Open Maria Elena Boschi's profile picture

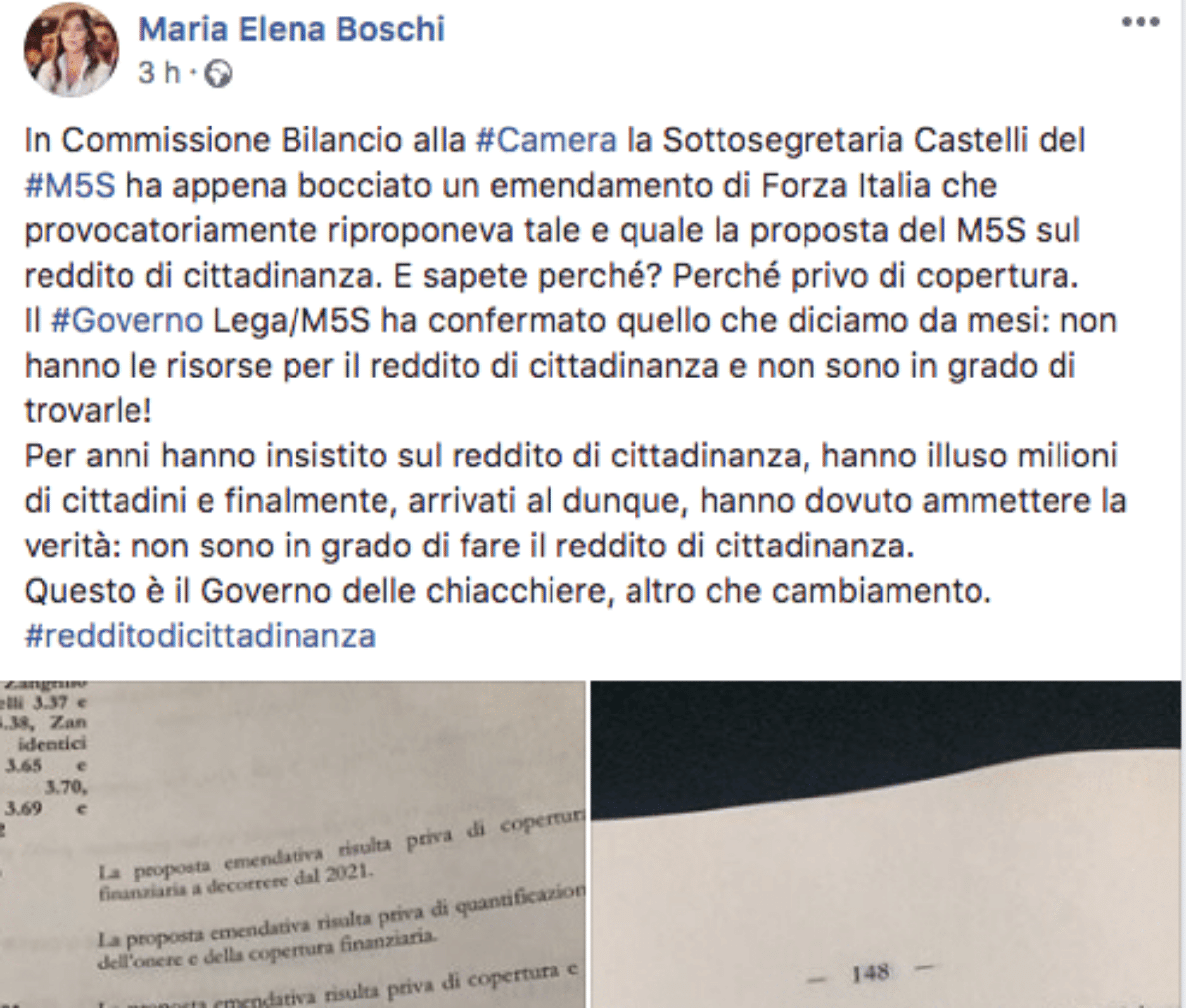click(x=70, y=48)
